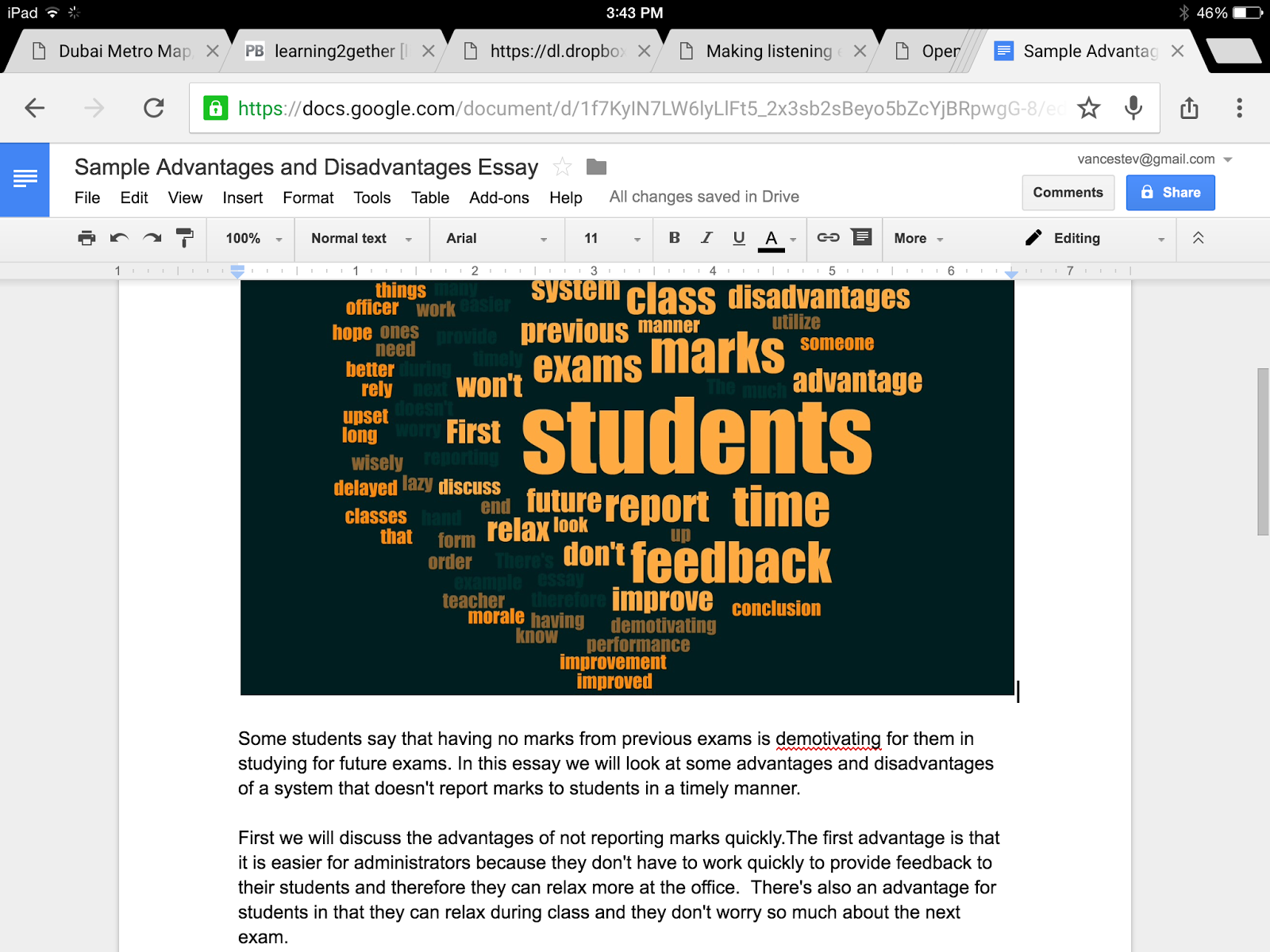This screenshot has width=1270, height=952.
Task: Go back to the previous page
Action: pos(35,108)
